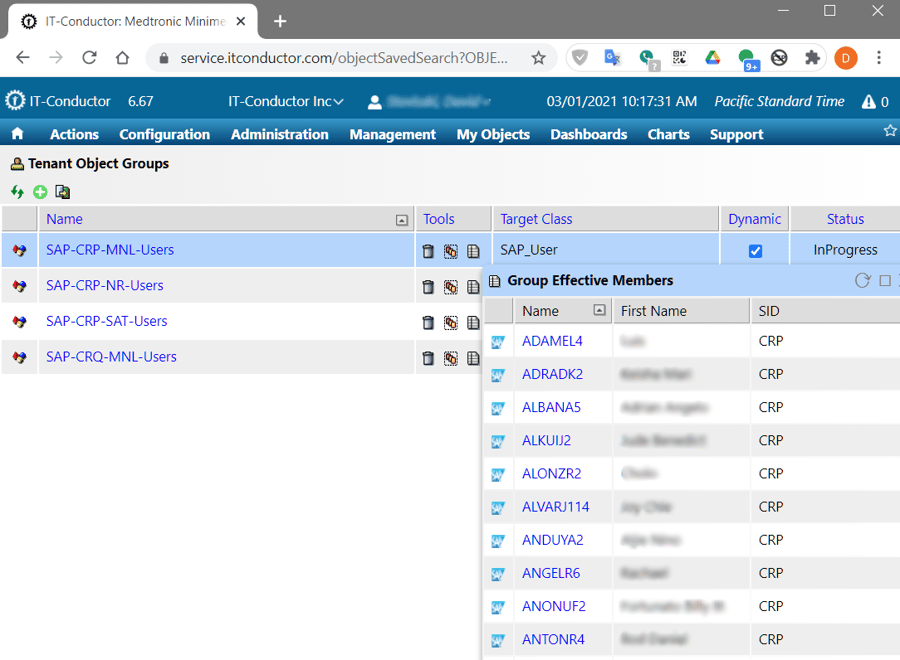Screen dimensions: 900x660
Task: Refresh the Group Effective Members panel
Action: click(863, 280)
